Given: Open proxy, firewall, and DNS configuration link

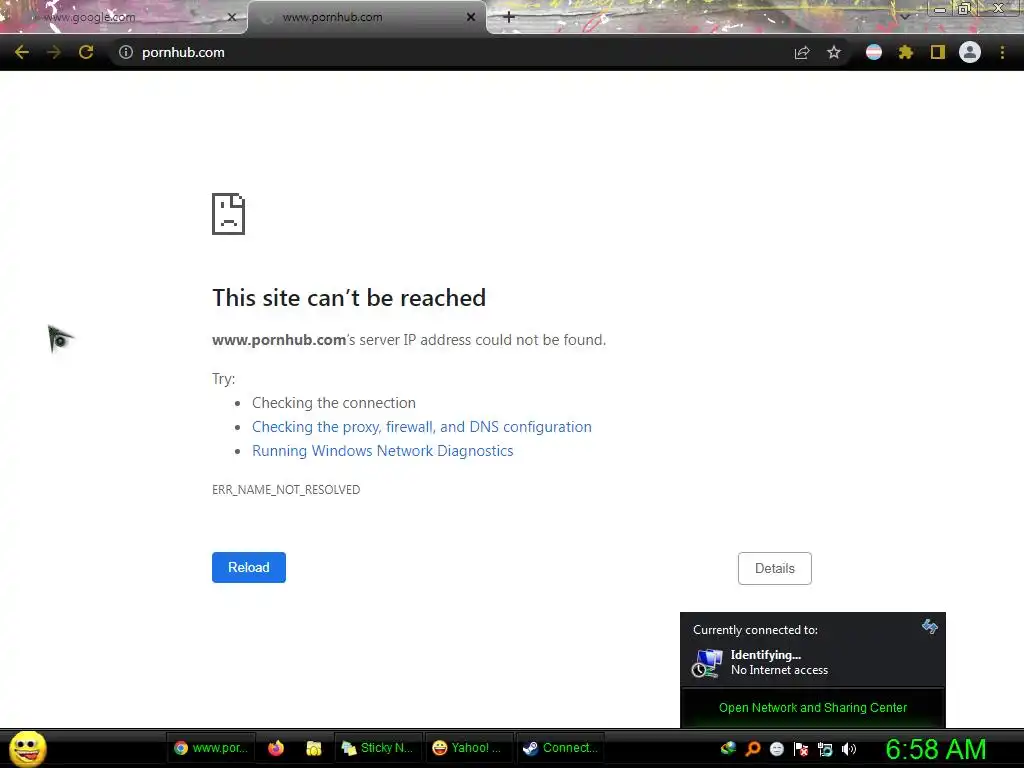Looking at the screenshot, I should pyautogui.click(x=422, y=426).
